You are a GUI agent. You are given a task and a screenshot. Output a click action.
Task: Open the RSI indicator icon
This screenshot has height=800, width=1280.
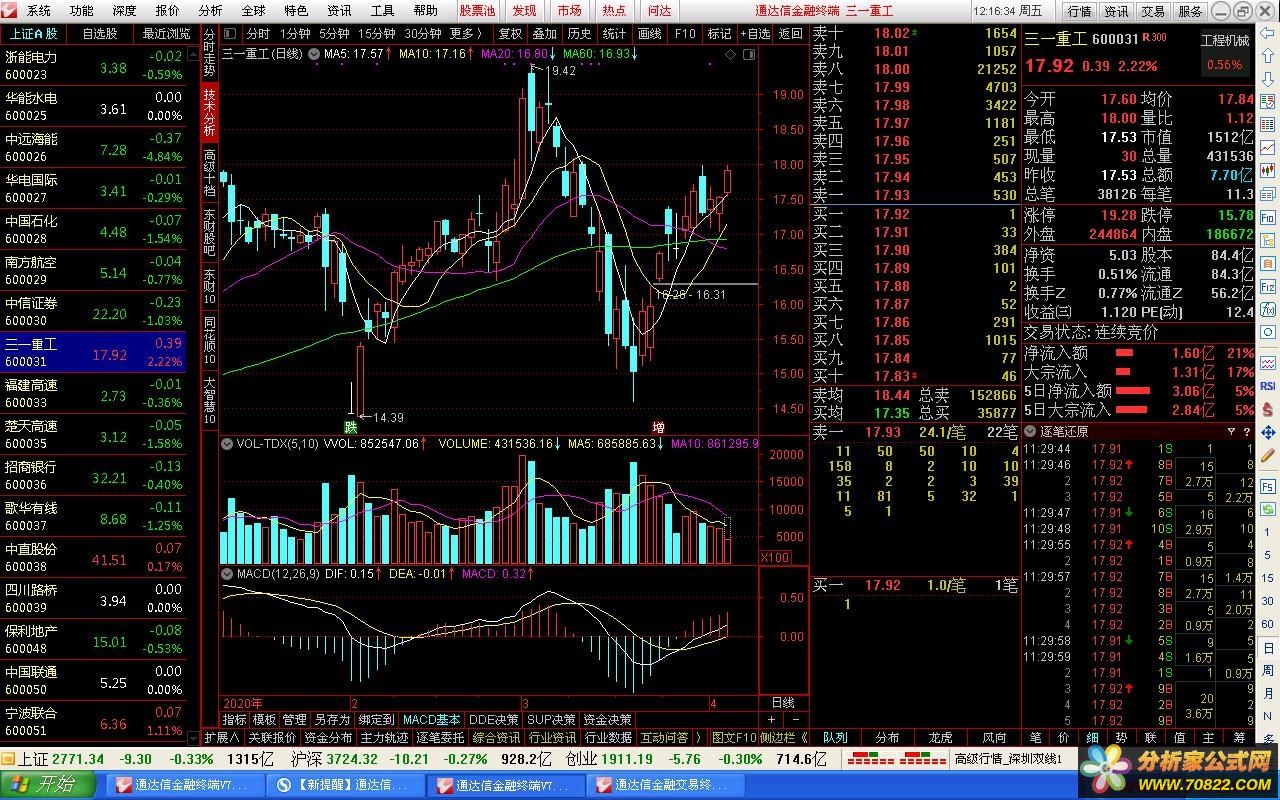click(1267, 386)
